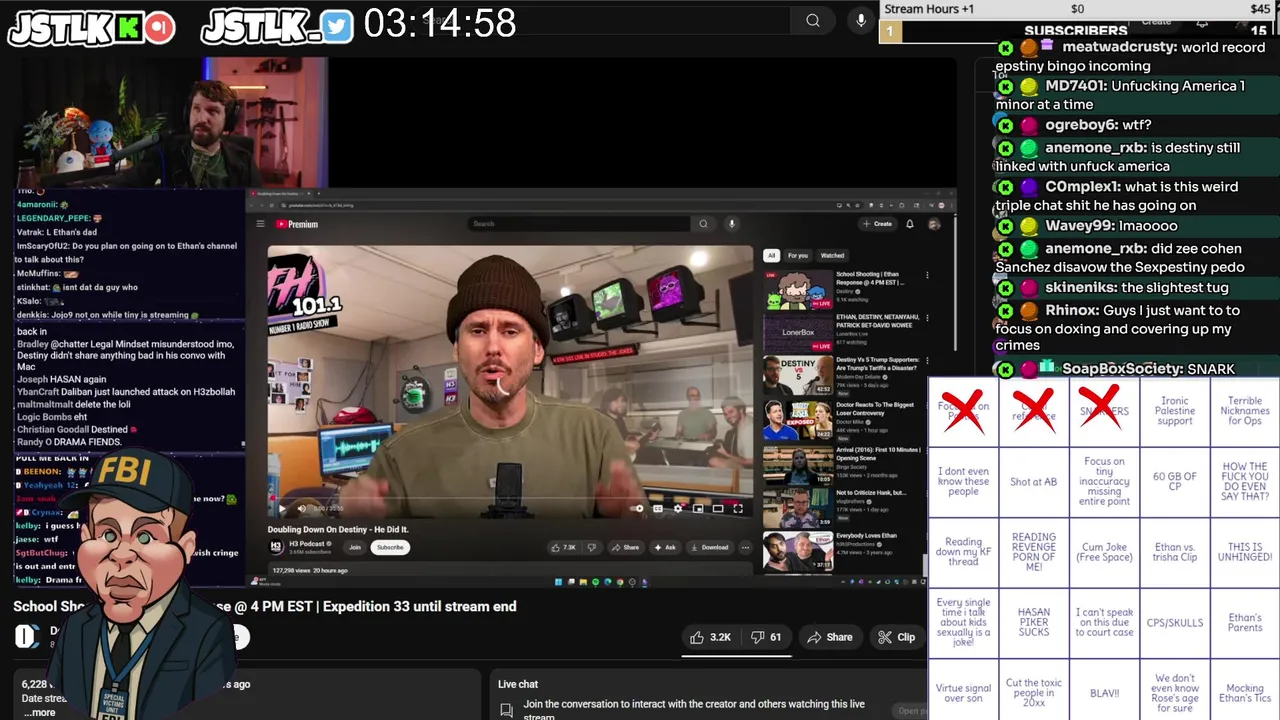
Task: Open the notifications bell
Action: pyautogui.click(x=909, y=224)
